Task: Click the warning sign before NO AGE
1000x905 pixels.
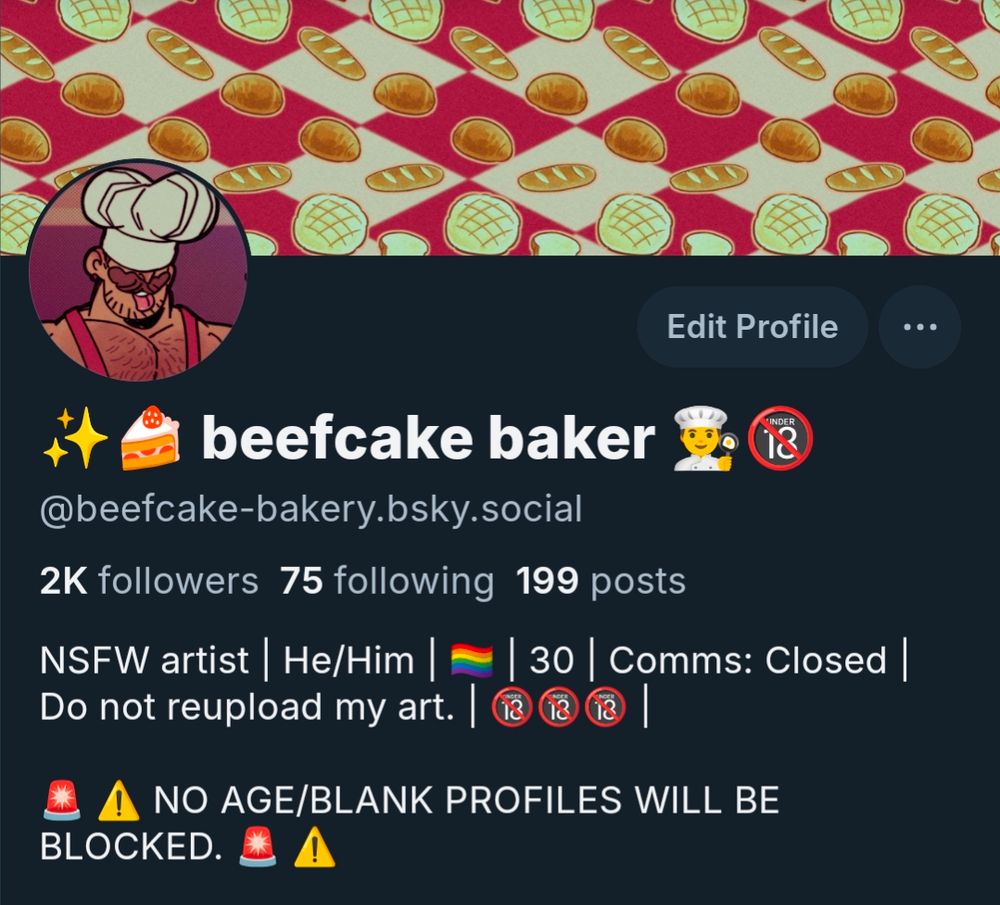Action: click(119, 801)
